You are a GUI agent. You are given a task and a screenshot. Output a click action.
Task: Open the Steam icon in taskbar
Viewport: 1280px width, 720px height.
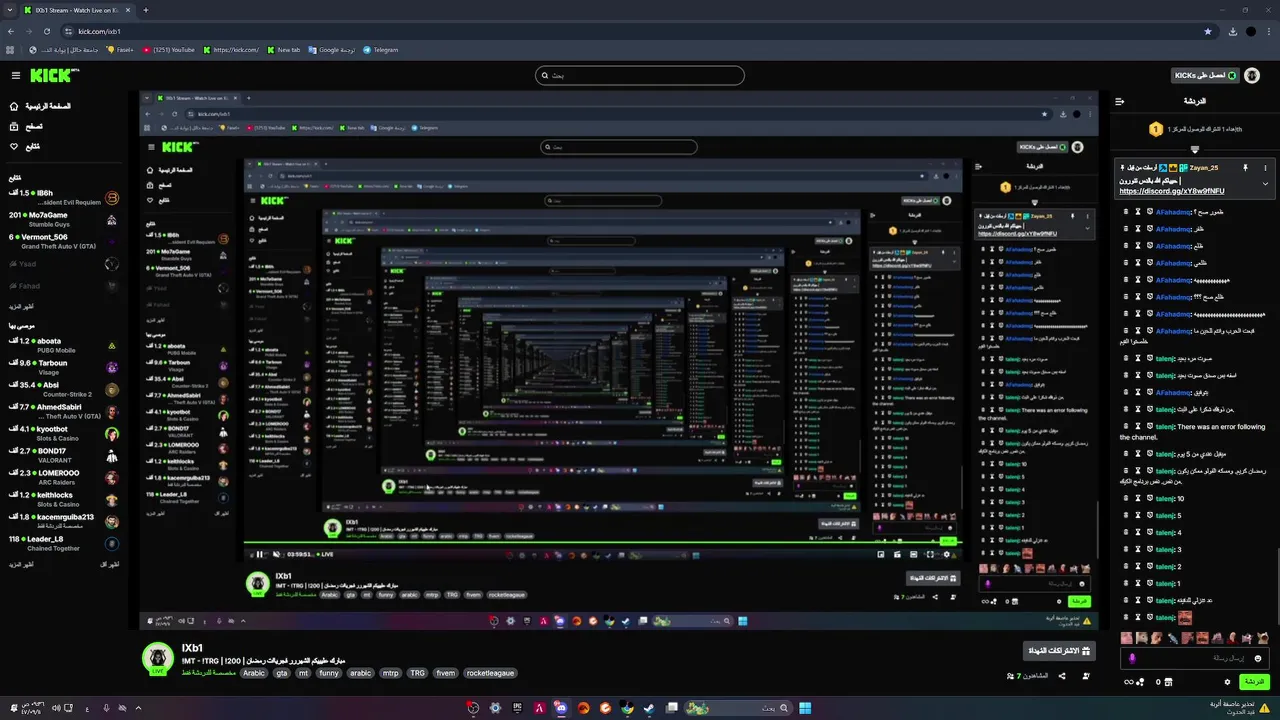point(649,708)
